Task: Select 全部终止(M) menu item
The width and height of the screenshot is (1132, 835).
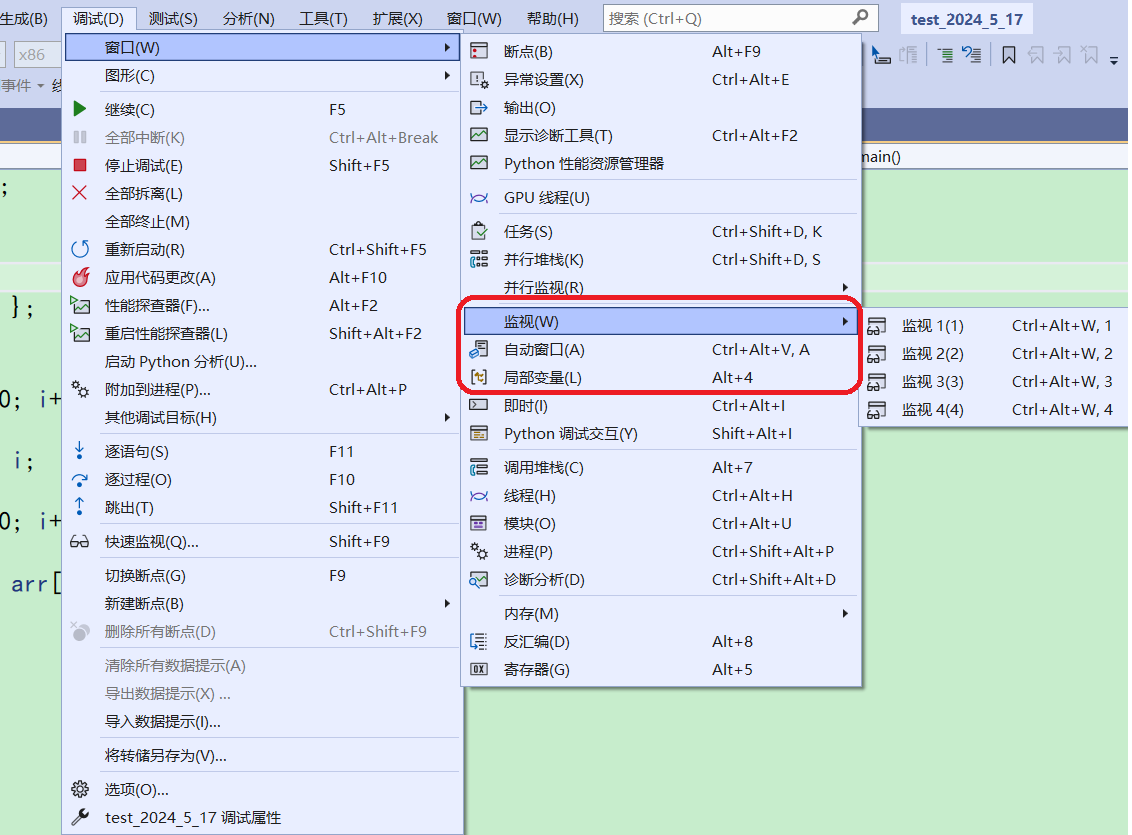Action: [263, 222]
